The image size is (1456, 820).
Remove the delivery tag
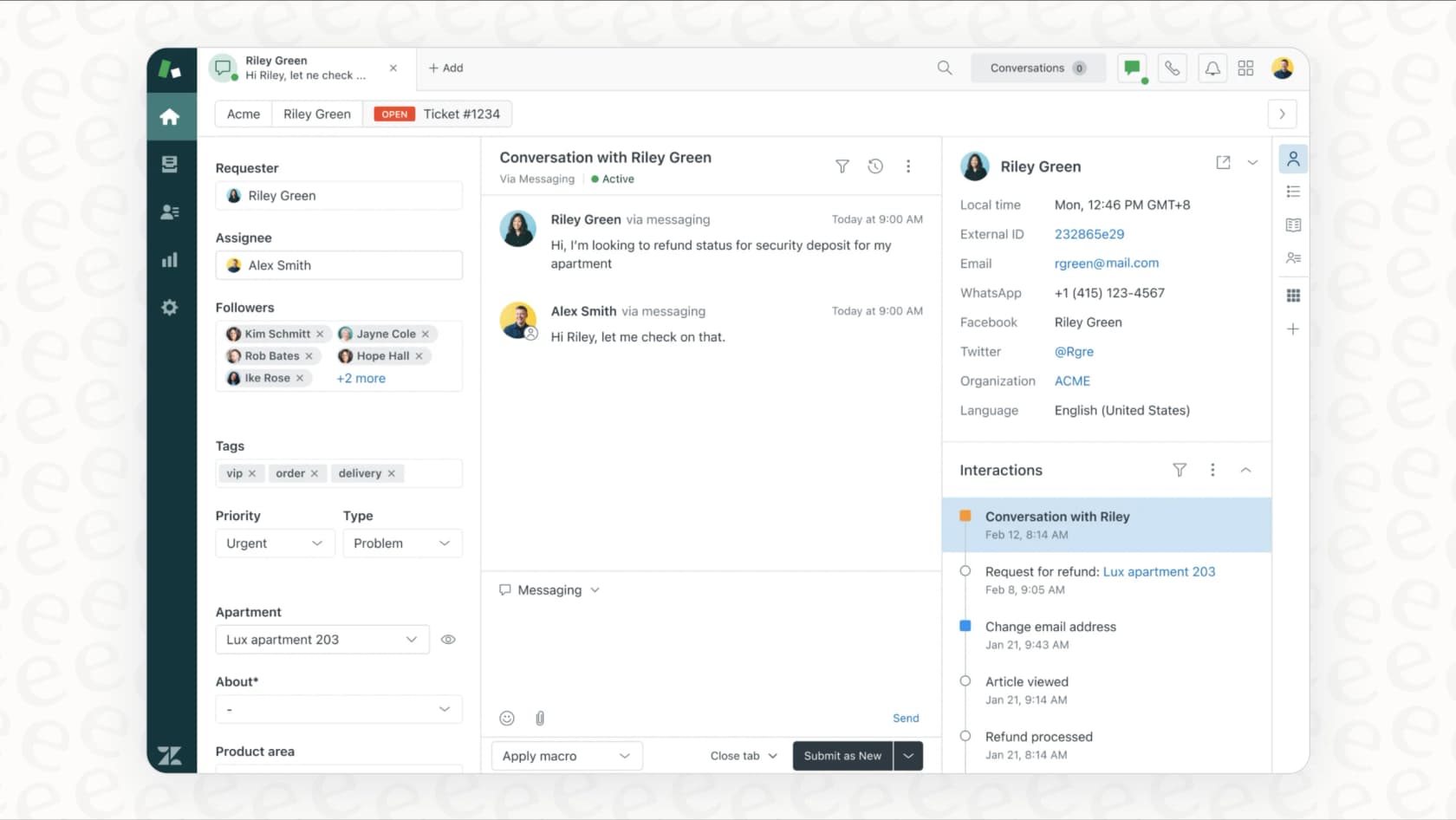[x=391, y=473]
